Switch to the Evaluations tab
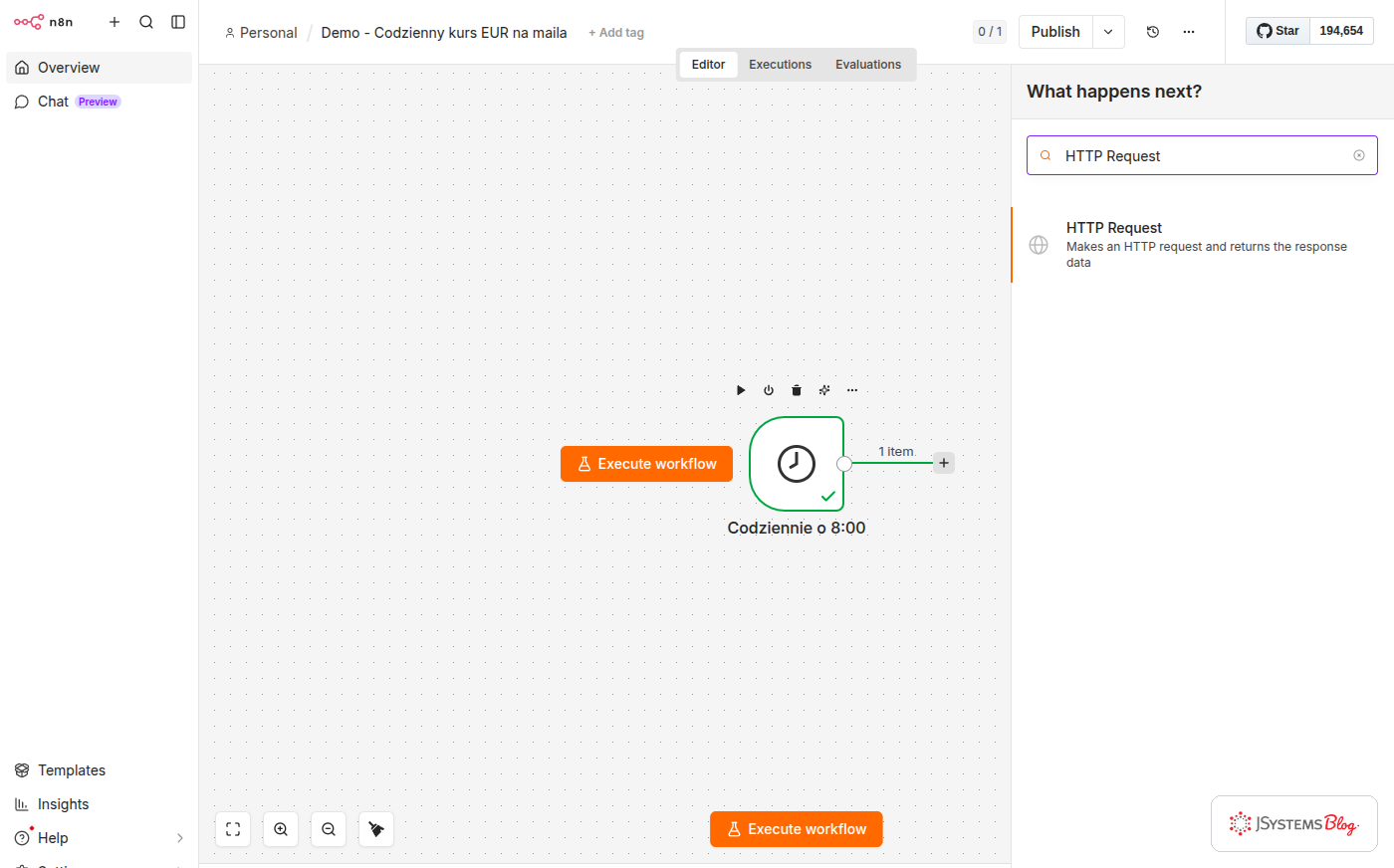The width and height of the screenshot is (1394, 868). 868,65
